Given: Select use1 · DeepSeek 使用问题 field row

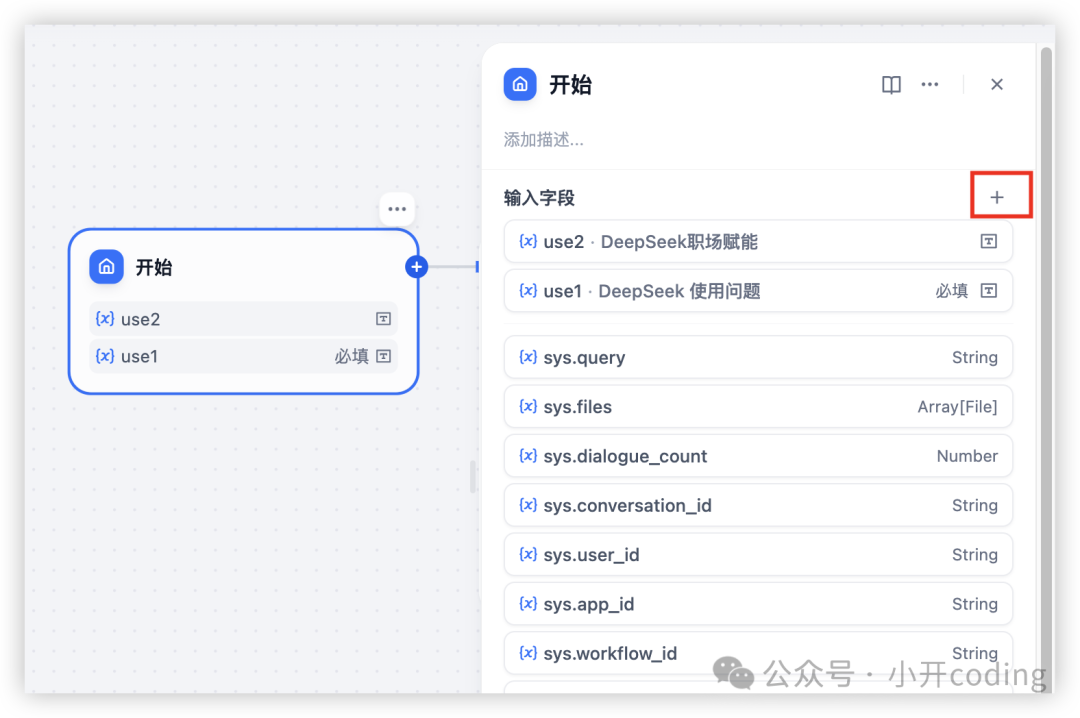Looking at the screenshot, I should click(x=758, y=291).
